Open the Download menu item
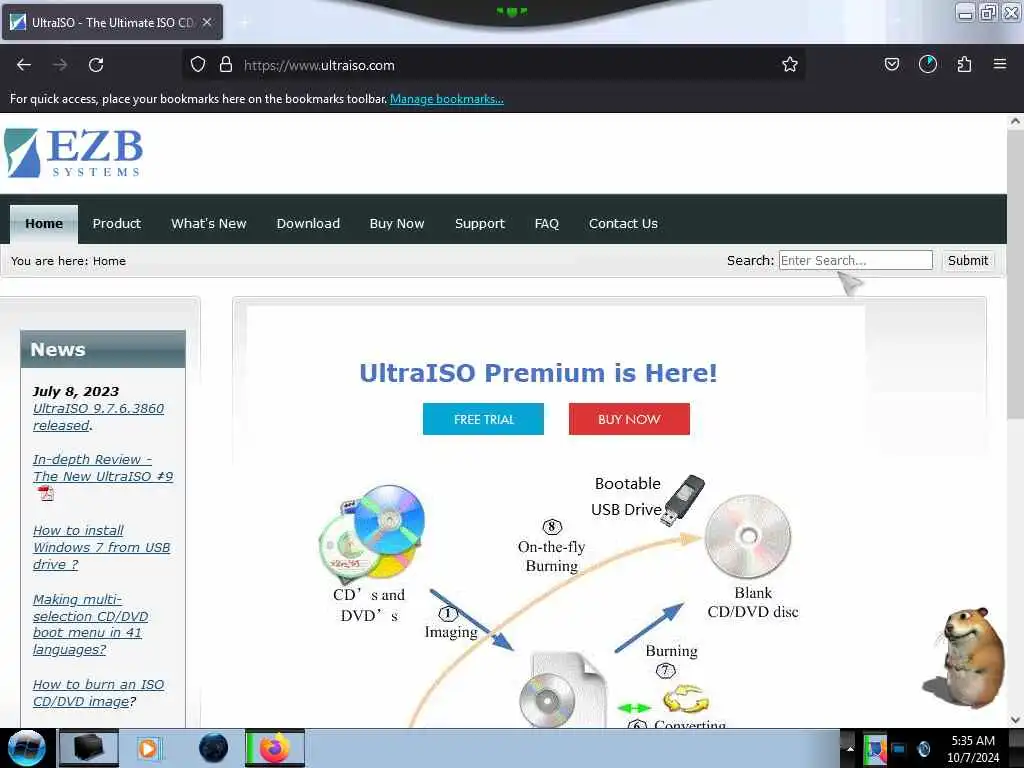 (x=308, y=223)
